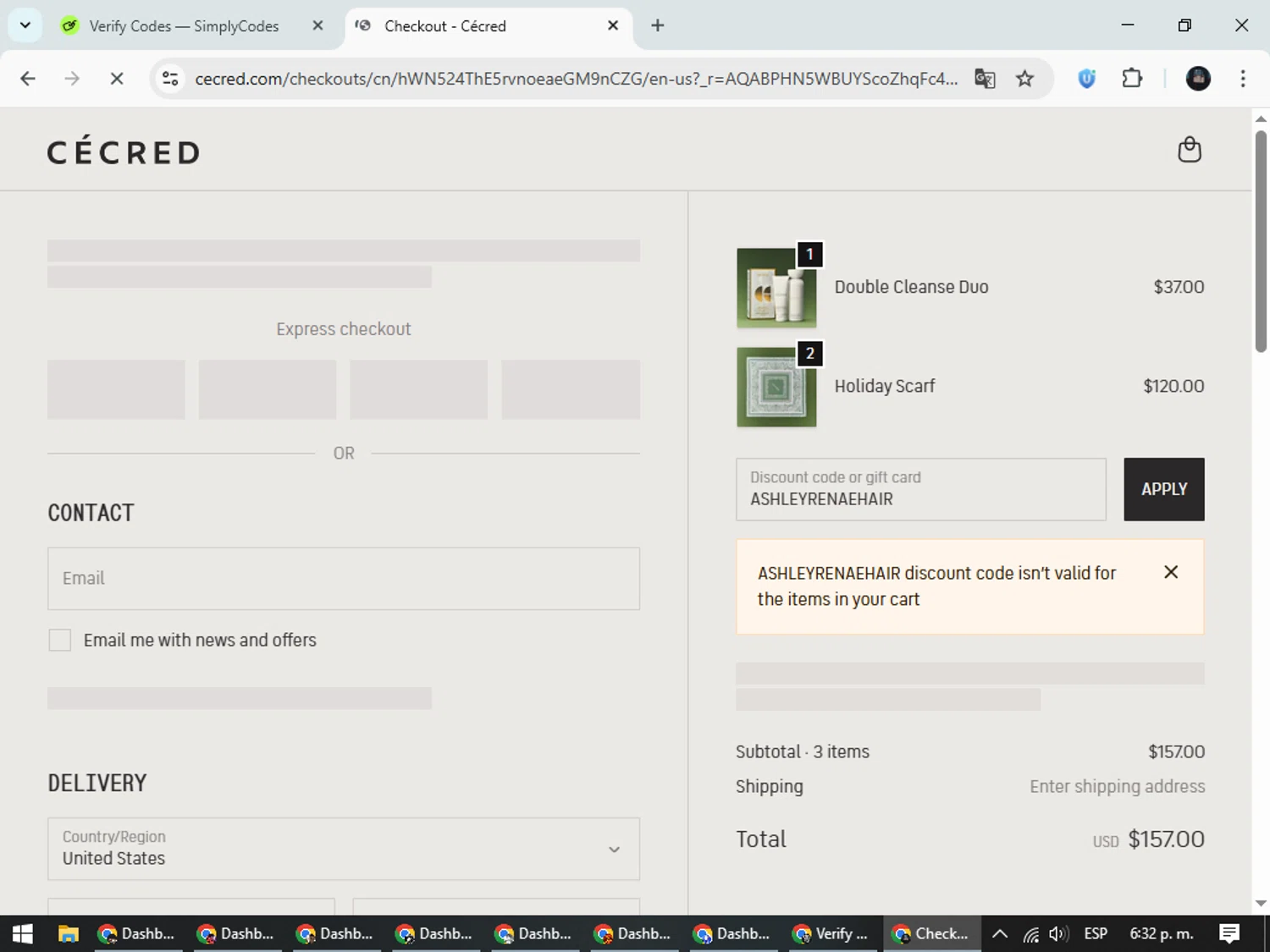Click the Holiday Scarf product name
Viewport: 1270px width, 952px height.
pyautogui.click(x=885, y=386)
